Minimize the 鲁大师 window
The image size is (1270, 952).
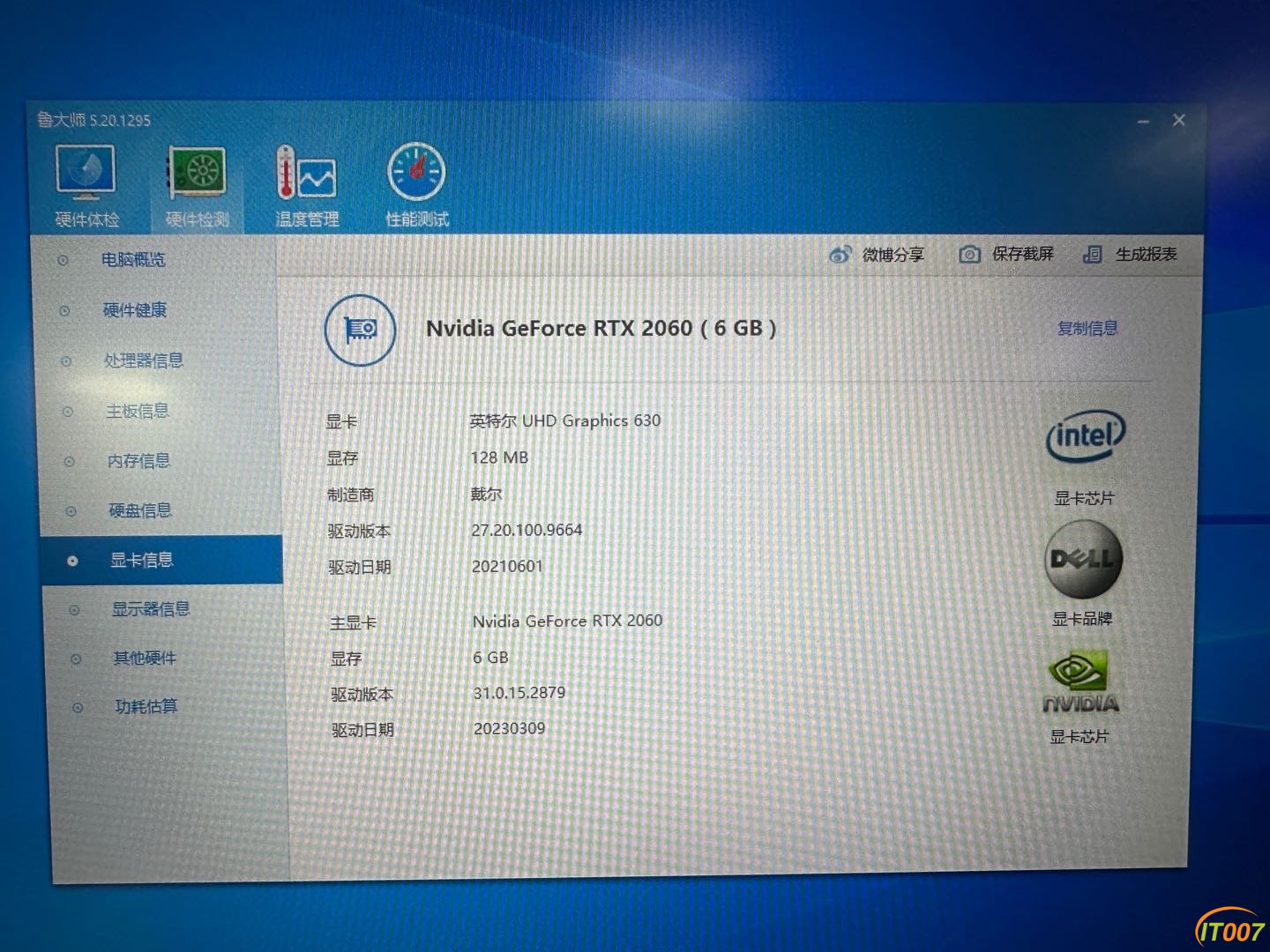[1143, 122]
